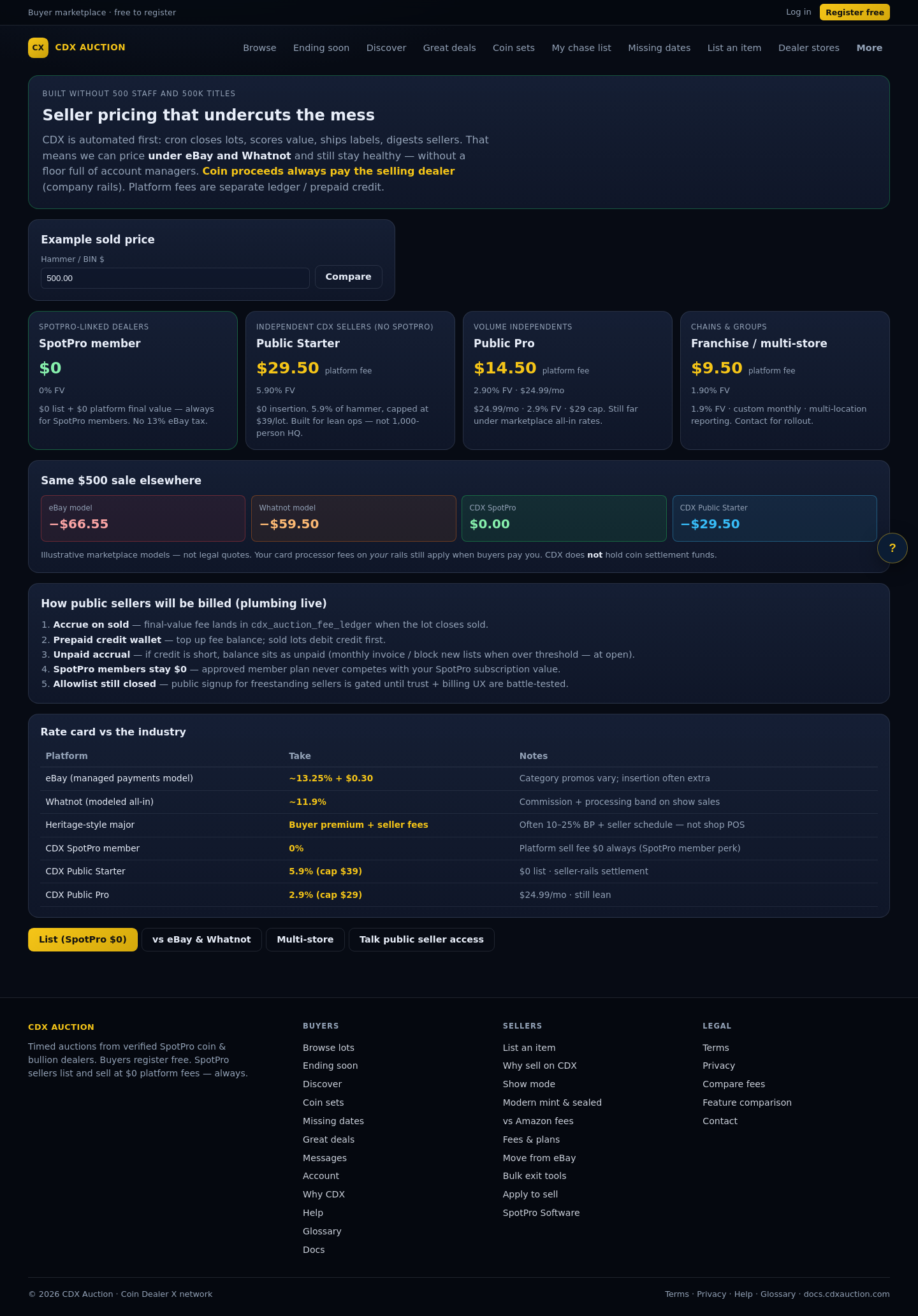Click the Compare button
918x1316 pixels.
coord(349,277)
